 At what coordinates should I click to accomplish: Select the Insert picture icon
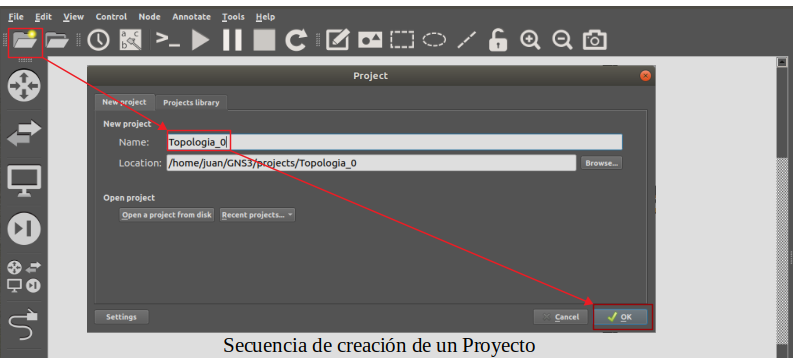(x=370, y=40)
